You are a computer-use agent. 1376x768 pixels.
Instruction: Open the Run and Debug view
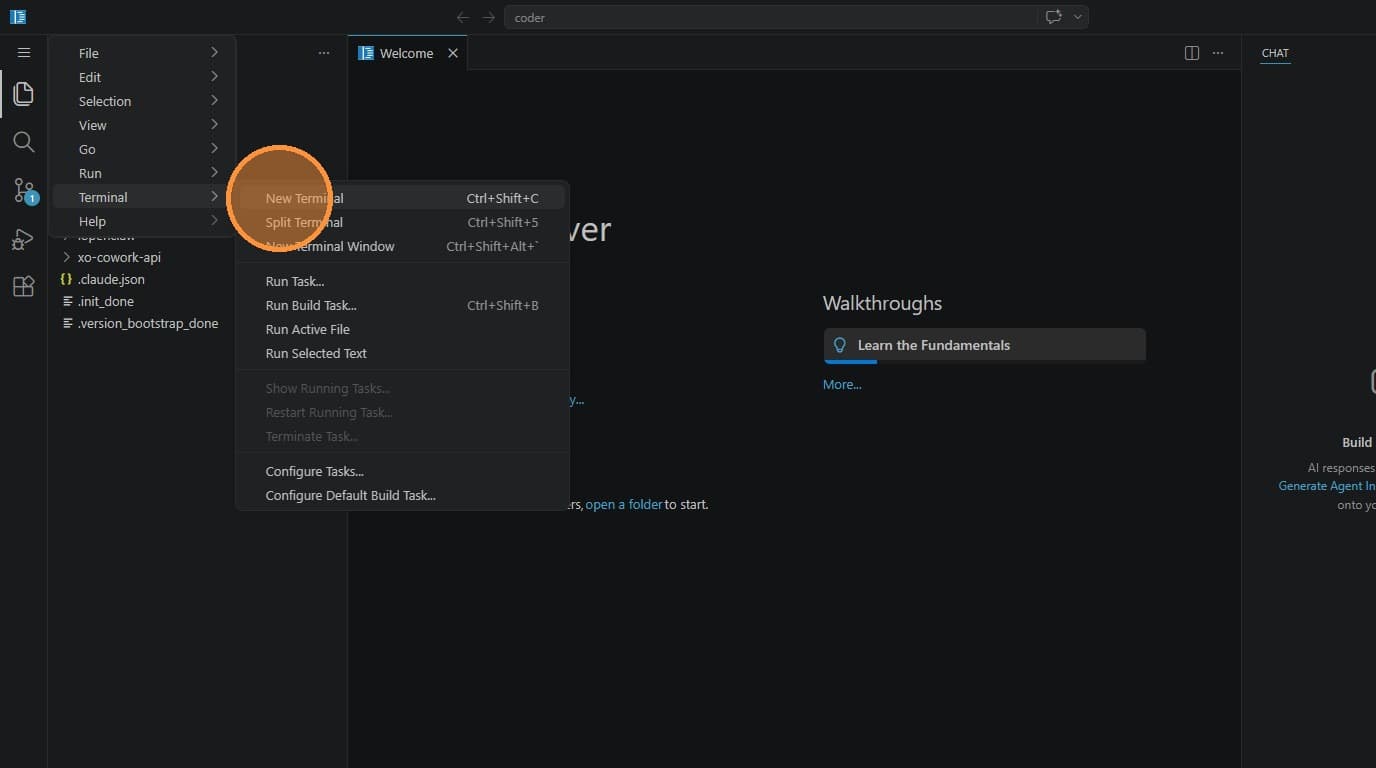(x=24, y=239)
